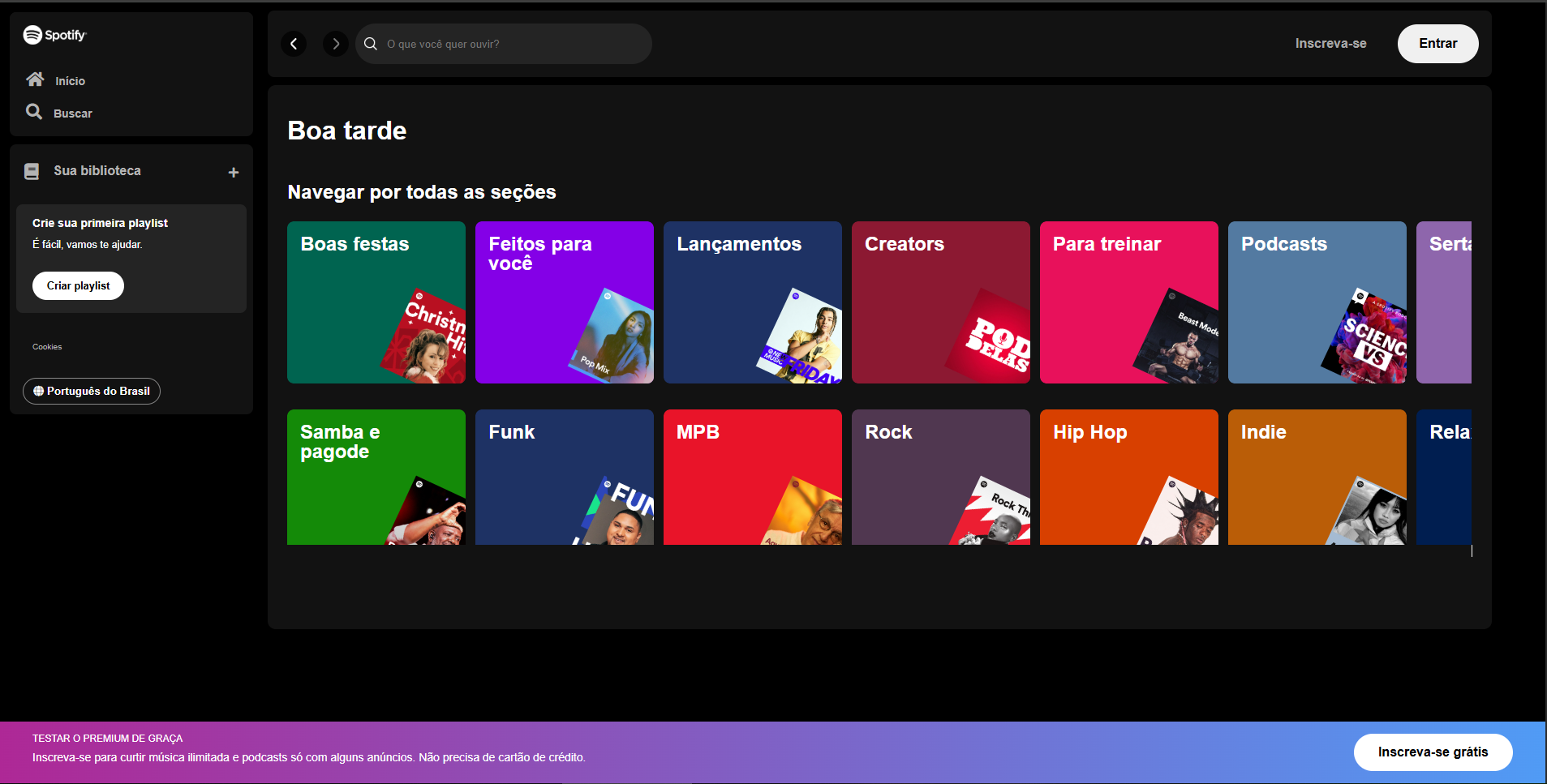Click the forward navigation chevron
Image resolution: width=1547 pixels, height=784 pixels.
point(335,44)
